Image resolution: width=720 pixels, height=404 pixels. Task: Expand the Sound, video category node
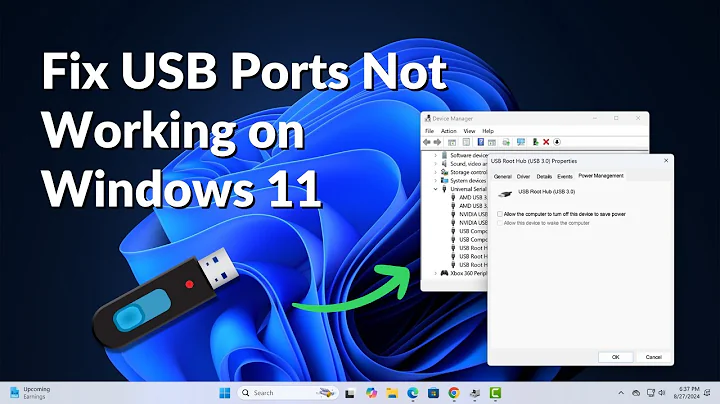tap(435, 163)
